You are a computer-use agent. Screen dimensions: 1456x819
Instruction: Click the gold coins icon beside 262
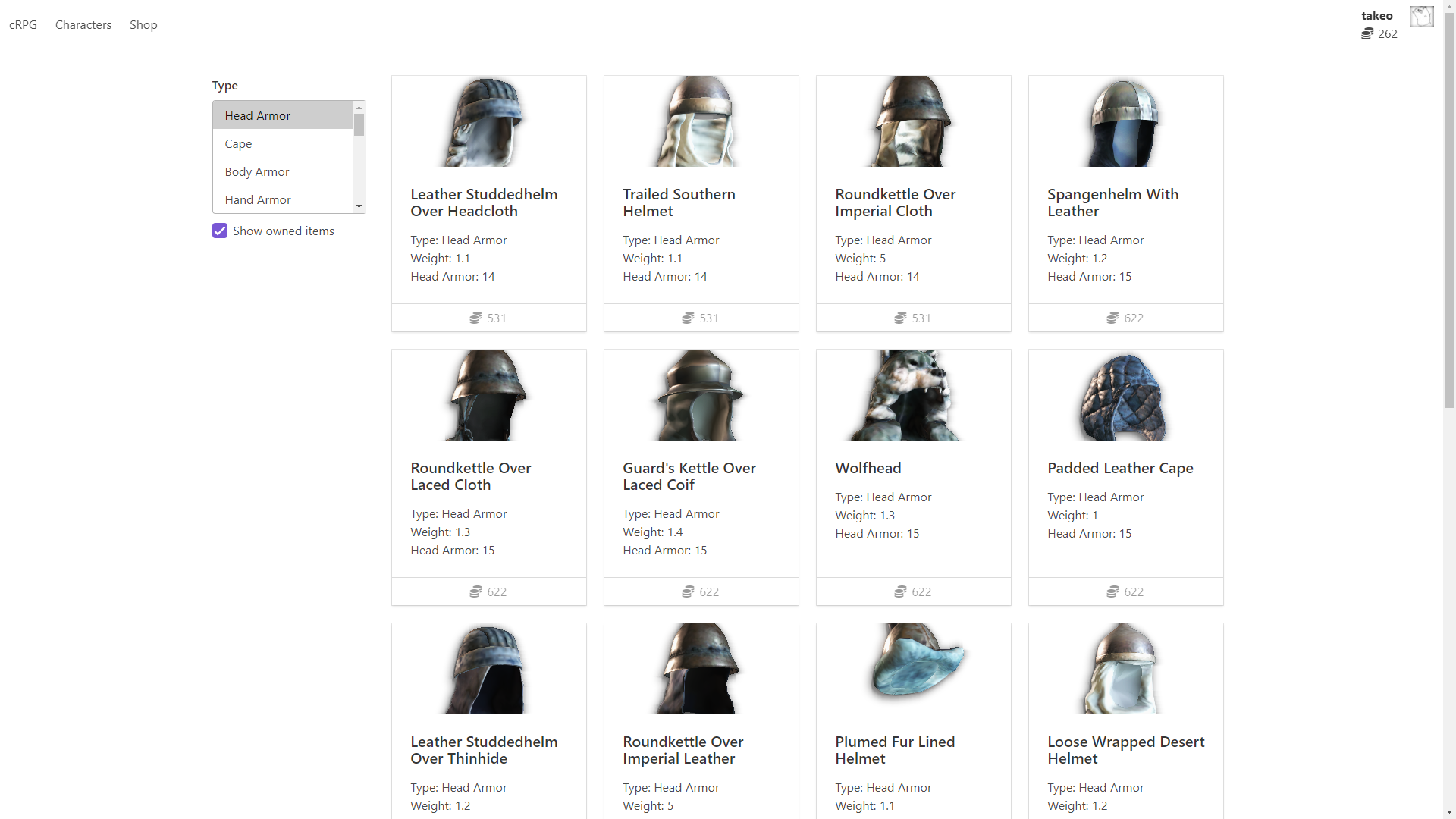pyautogui.click(x=1367, y=34)
